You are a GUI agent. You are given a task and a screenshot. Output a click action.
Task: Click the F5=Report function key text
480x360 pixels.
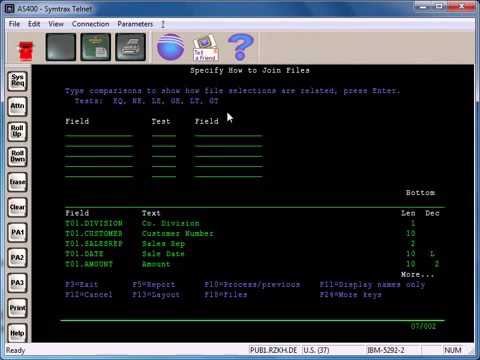click(x=154, y=285)
